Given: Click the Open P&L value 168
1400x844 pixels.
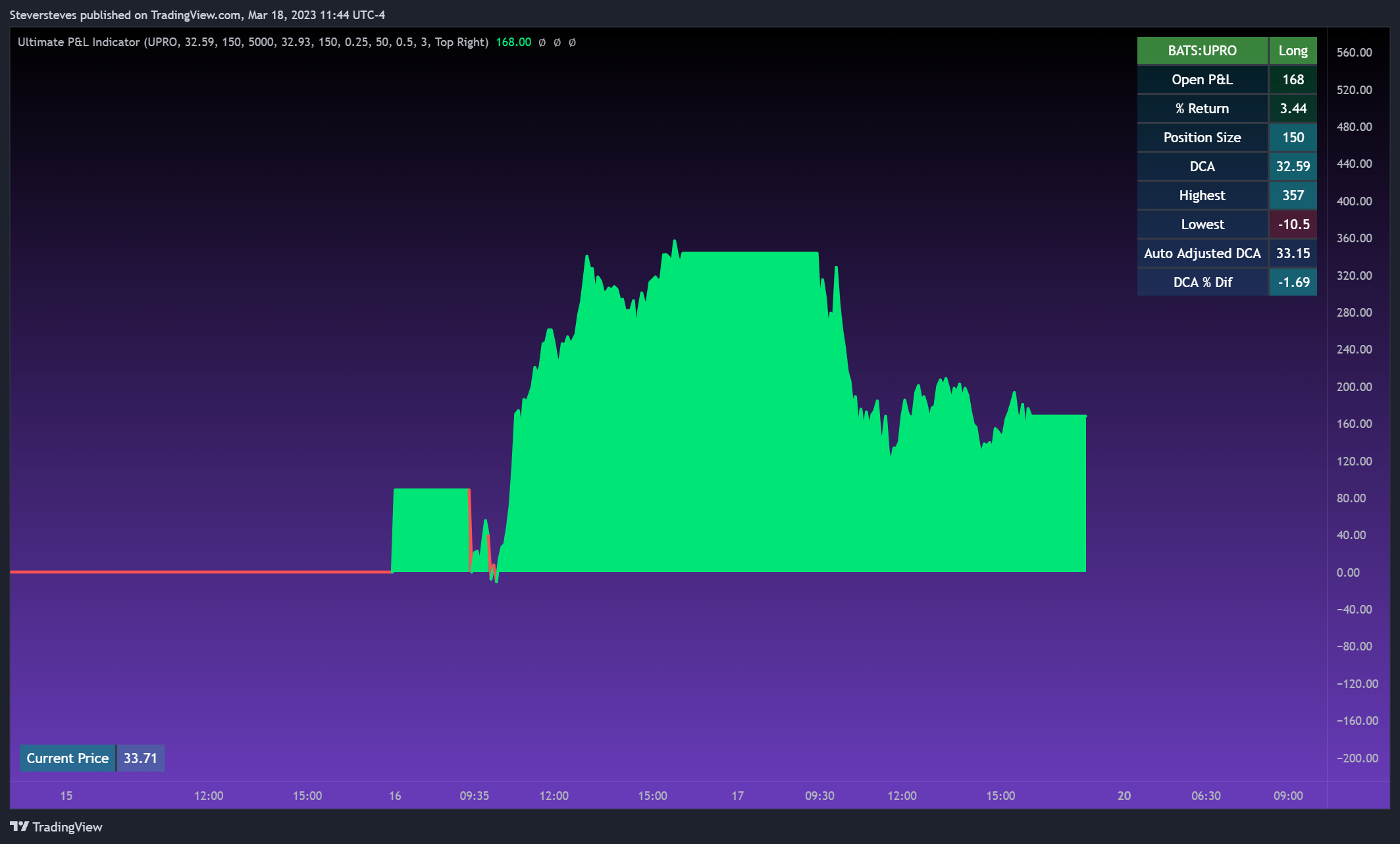Looking at the screenshot, I should pyautogui.click(x=1293, y=80).
